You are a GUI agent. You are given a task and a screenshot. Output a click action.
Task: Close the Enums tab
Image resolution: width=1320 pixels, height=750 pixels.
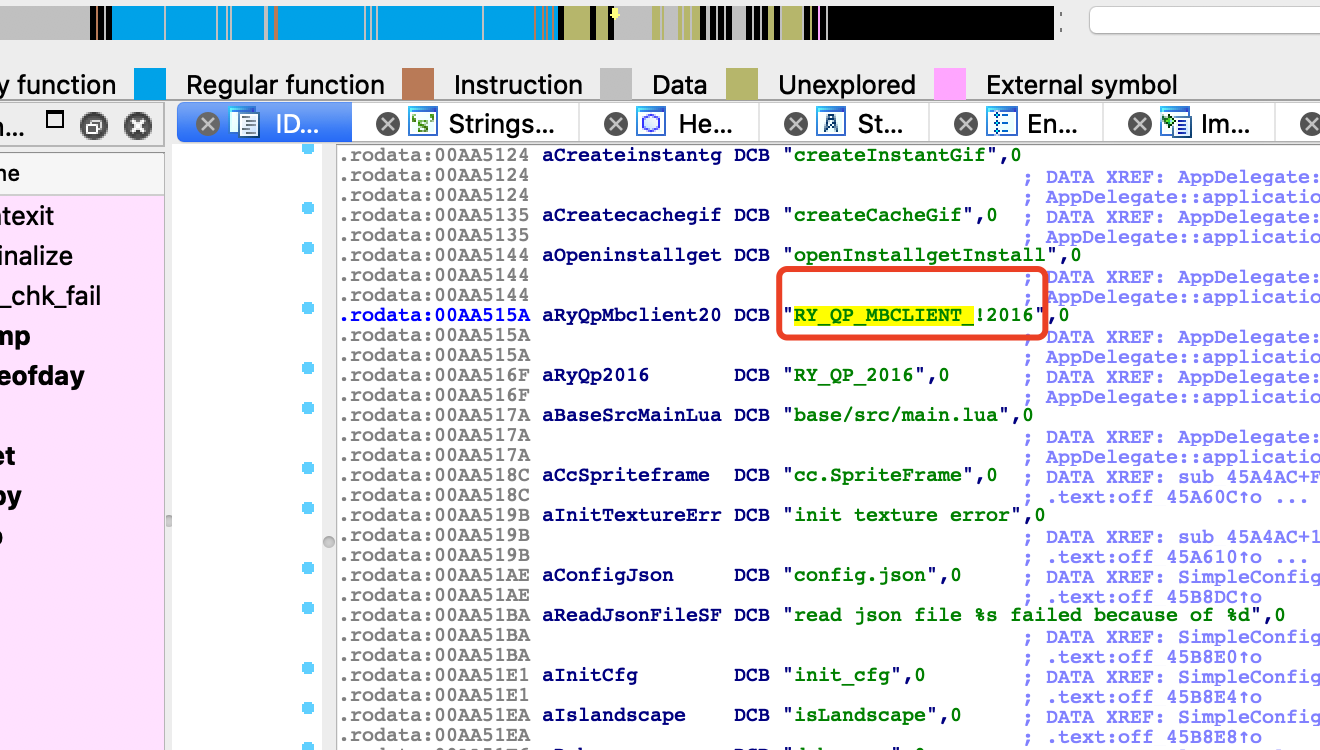point(966,124)
